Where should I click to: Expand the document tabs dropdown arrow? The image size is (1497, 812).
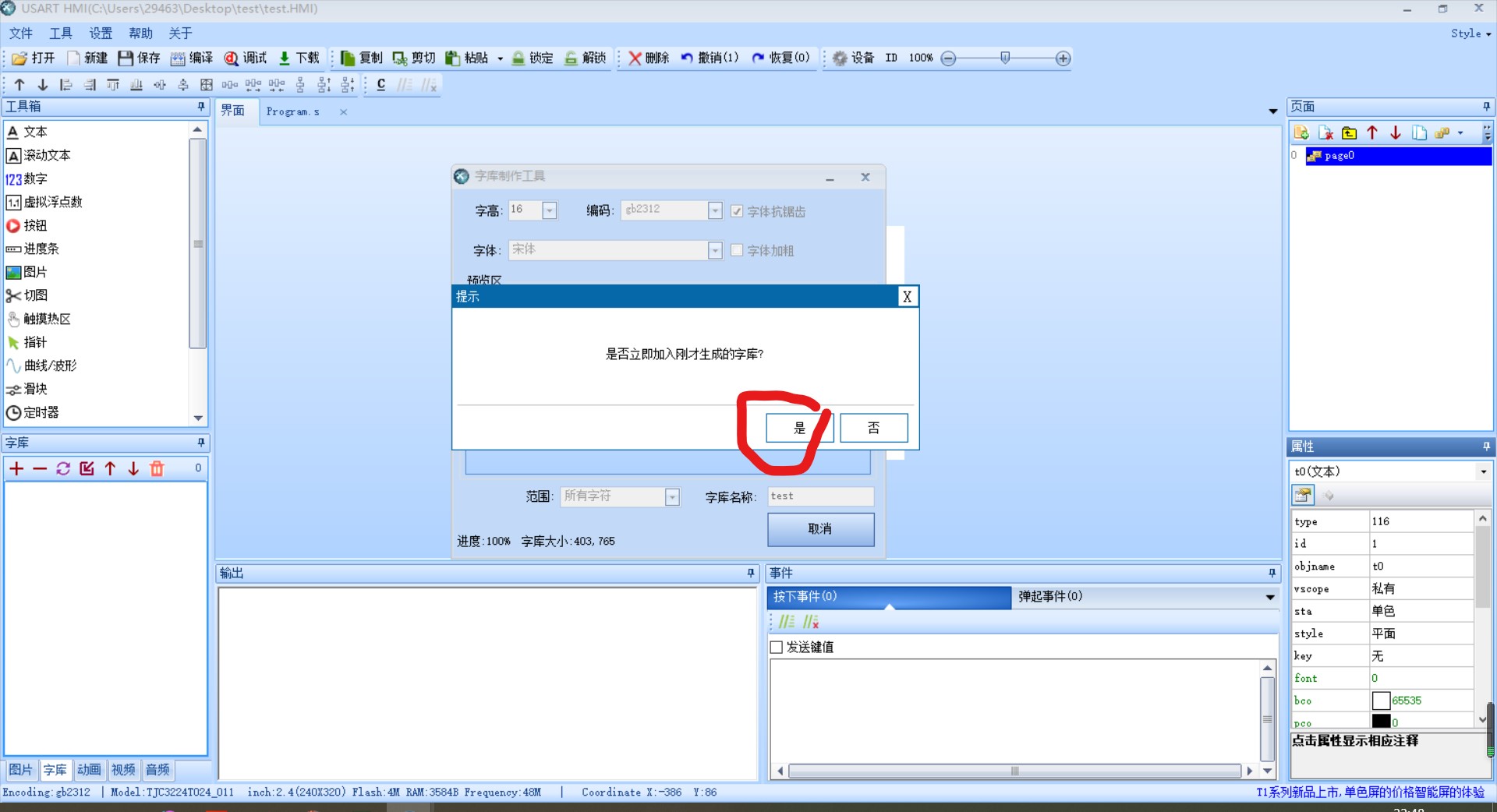tap(1273, 112)
